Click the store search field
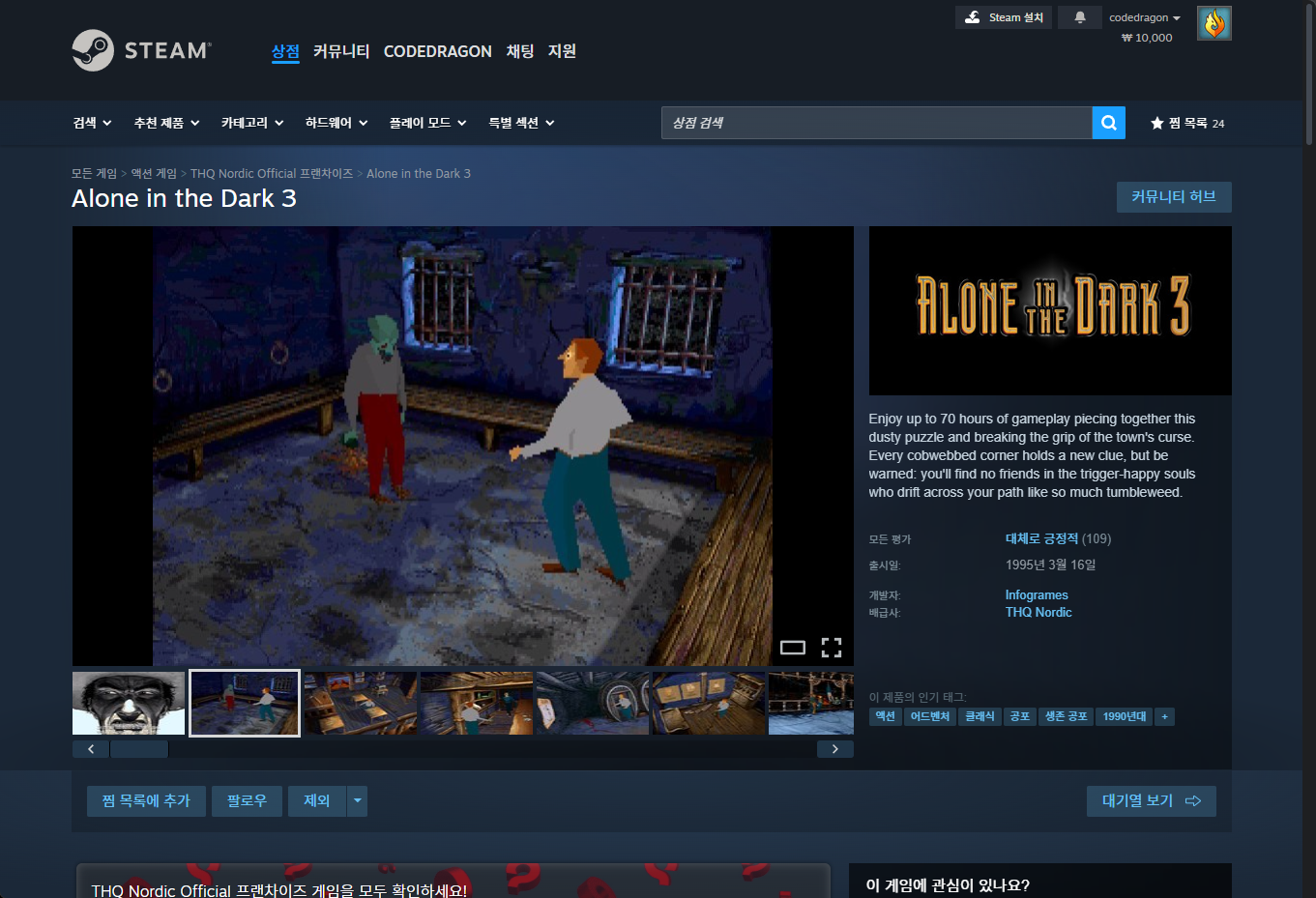The image size is (1316, 898). (877, 123)
